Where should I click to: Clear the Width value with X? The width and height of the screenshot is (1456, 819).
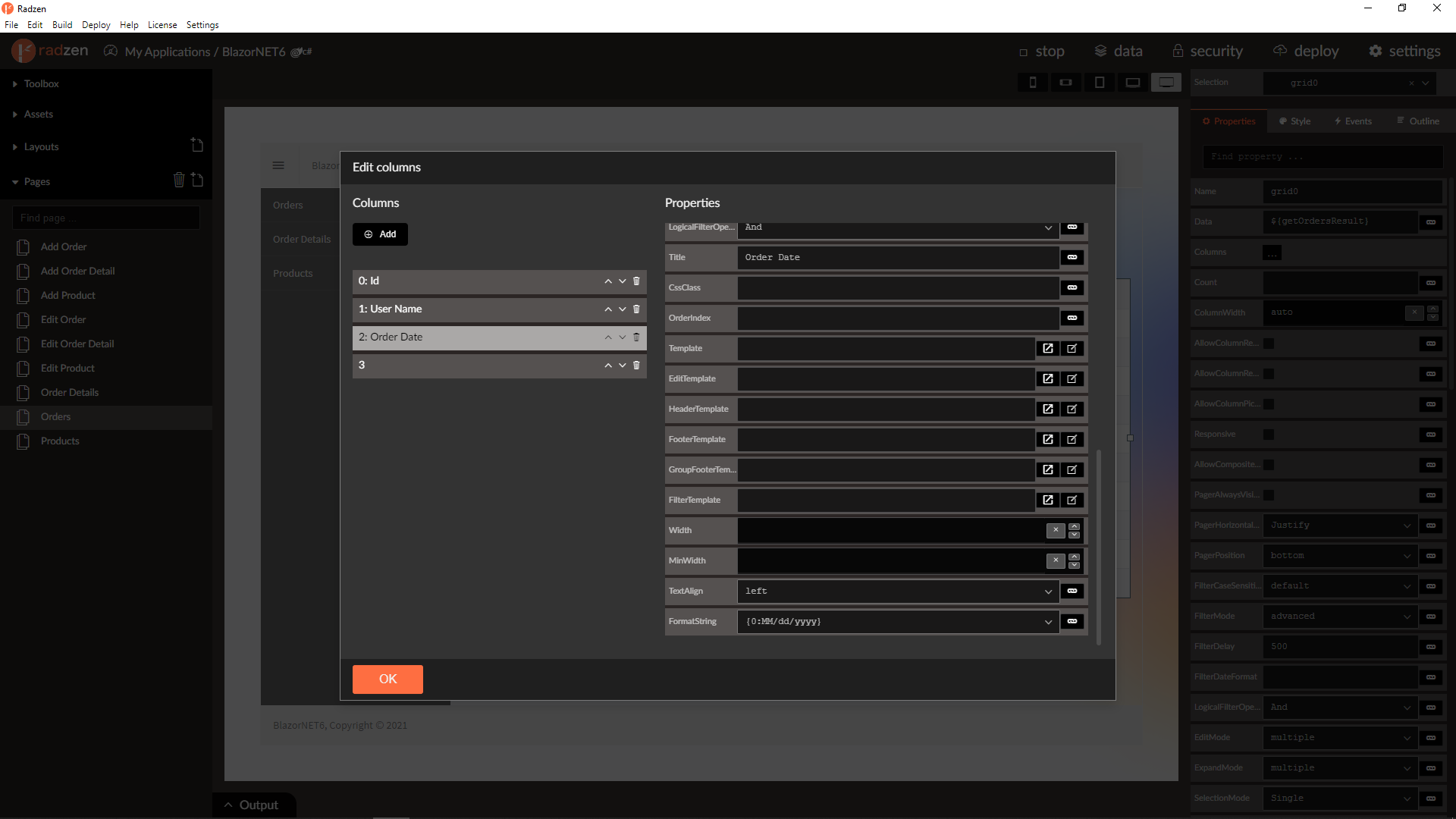[x=1056, y=530]
